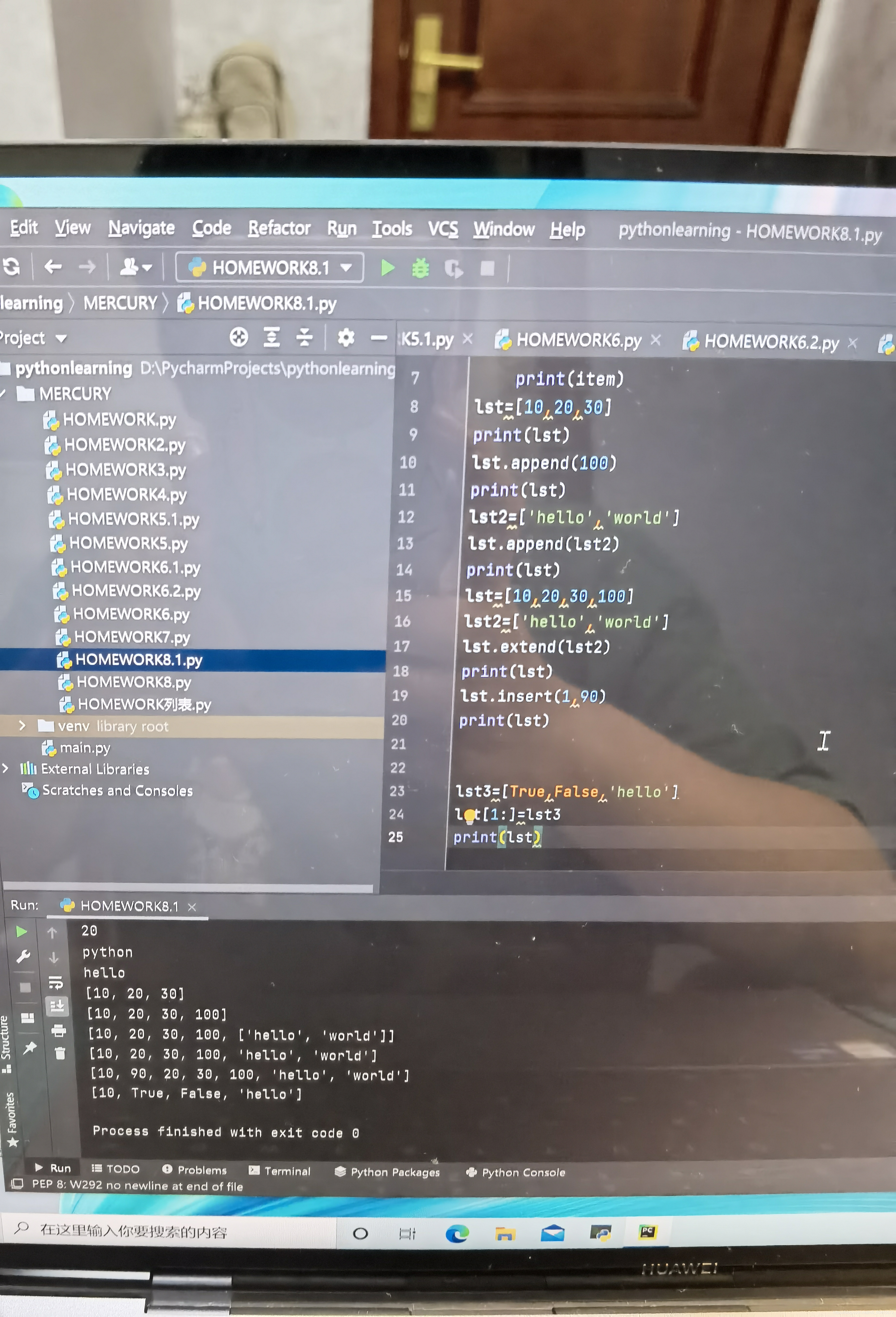Open the Navigate menu
This screenshot has height=1317, width=896.
(142, 228)
